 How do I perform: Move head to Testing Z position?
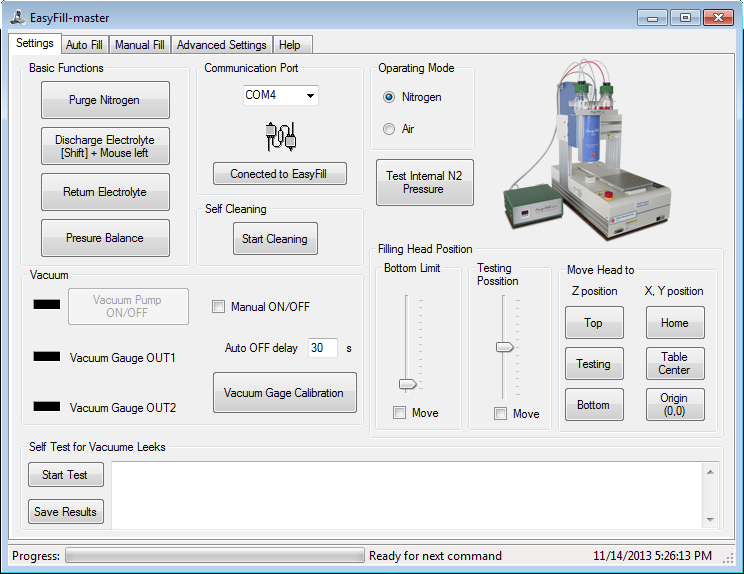click(x=594, y=364)
